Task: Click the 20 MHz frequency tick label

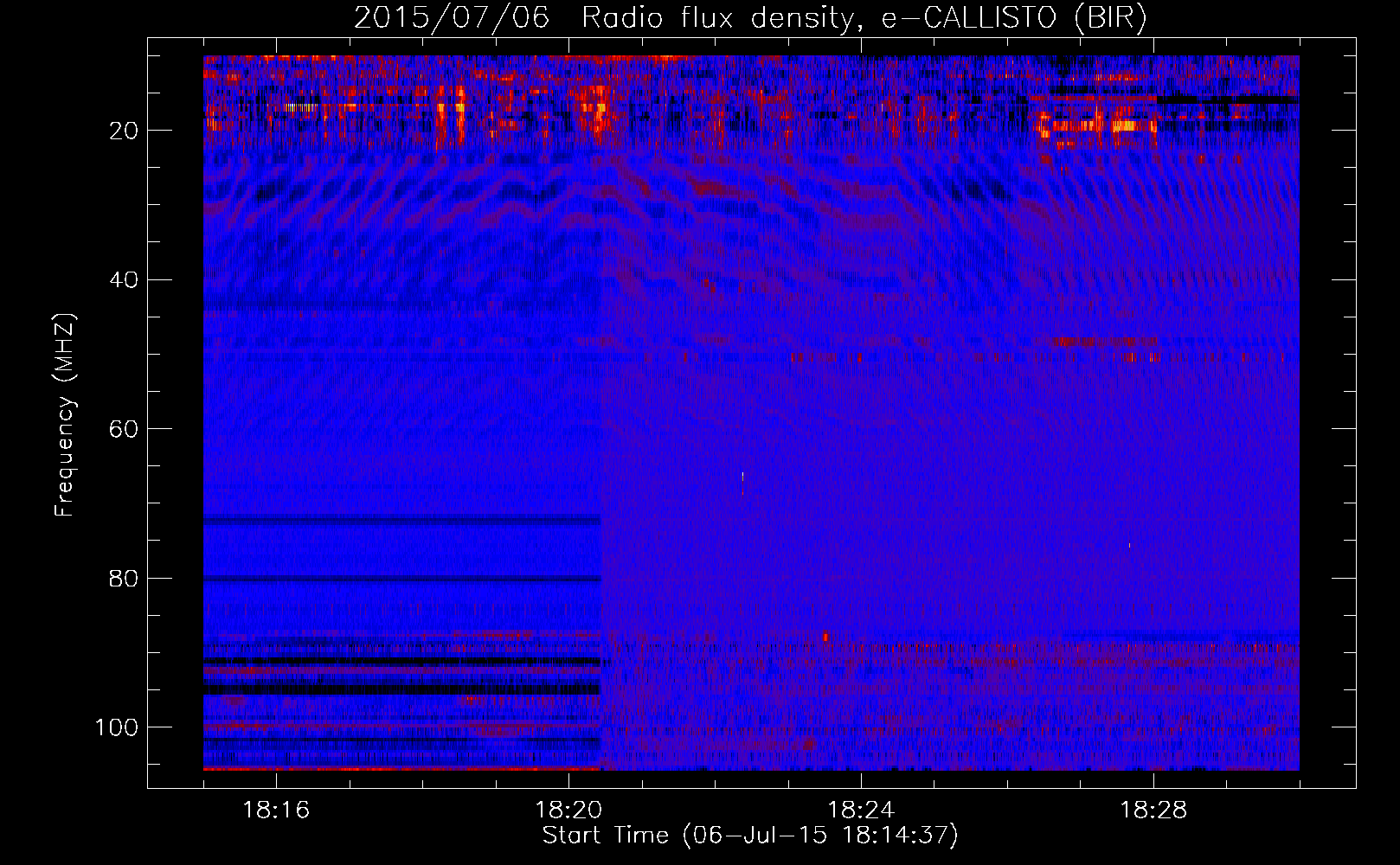Action: coord(125,131)
